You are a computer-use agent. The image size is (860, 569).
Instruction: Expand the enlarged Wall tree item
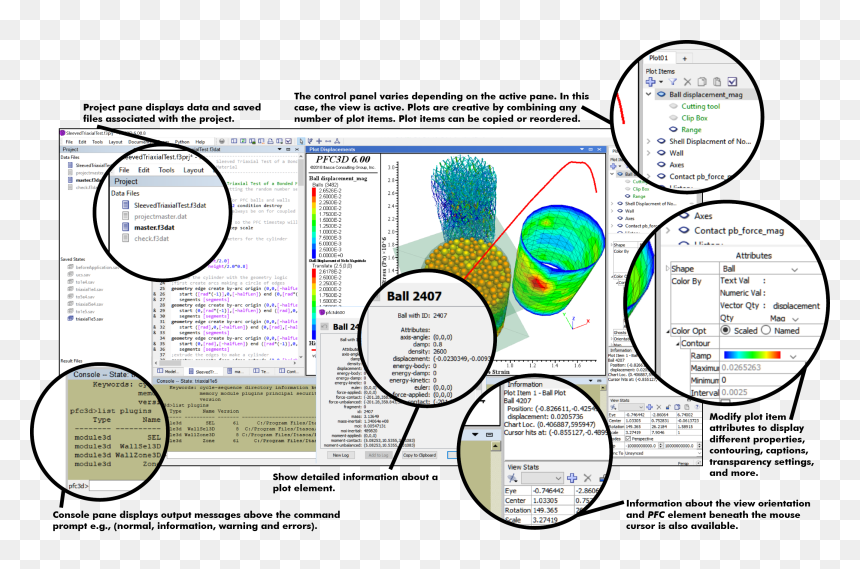(x=649, y=153)
